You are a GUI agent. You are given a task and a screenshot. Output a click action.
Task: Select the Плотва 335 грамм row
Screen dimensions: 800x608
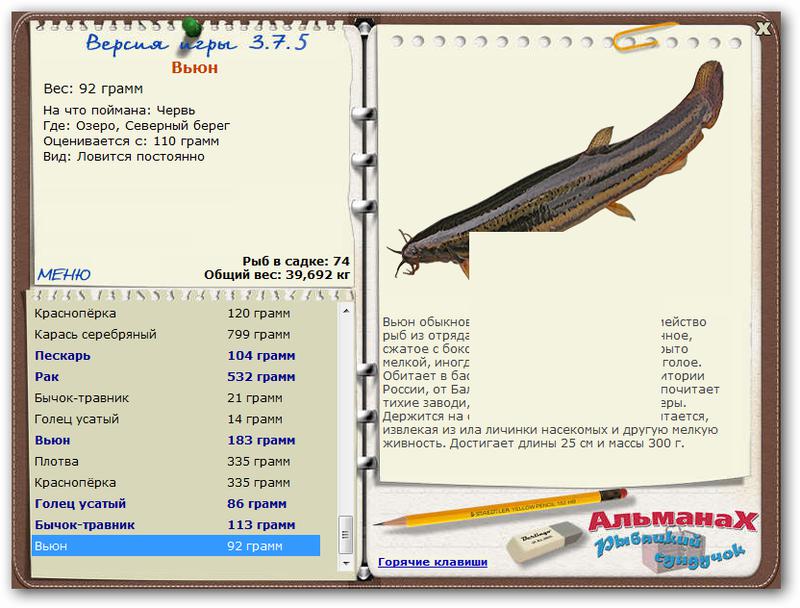(176, 462)
